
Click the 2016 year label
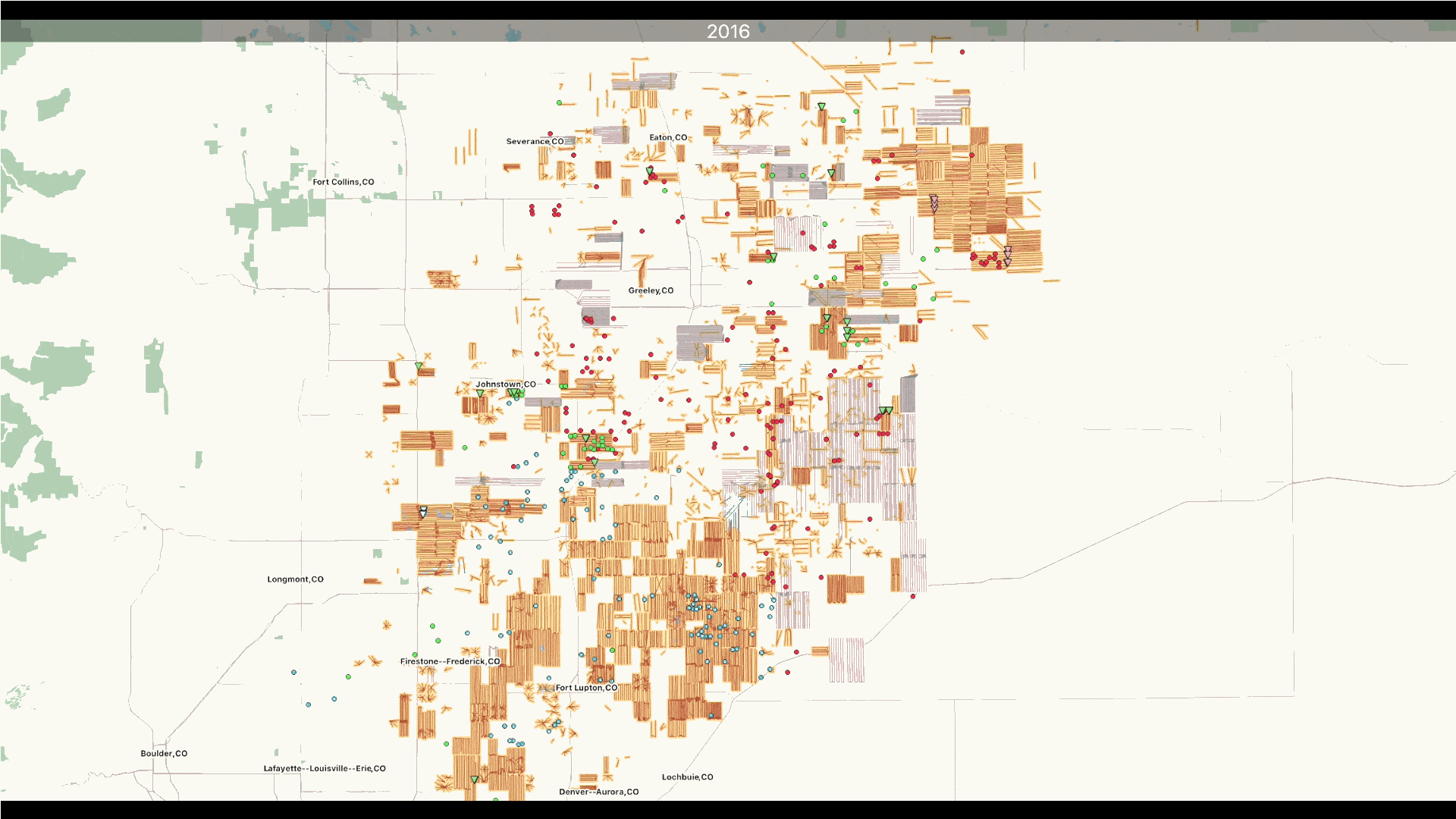[728, 31]
